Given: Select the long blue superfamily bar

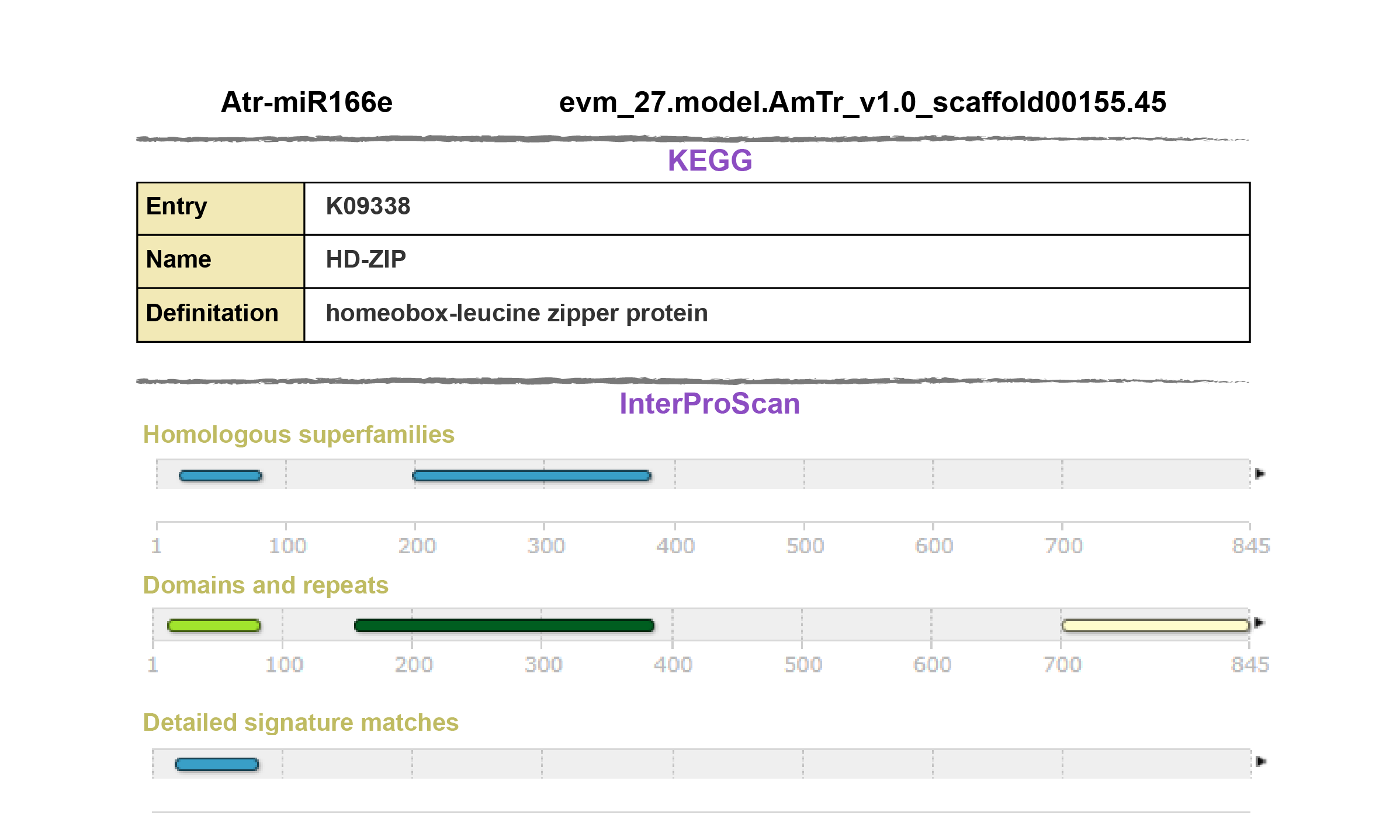Looking at the screenshot, I should [x=532, y=475].
